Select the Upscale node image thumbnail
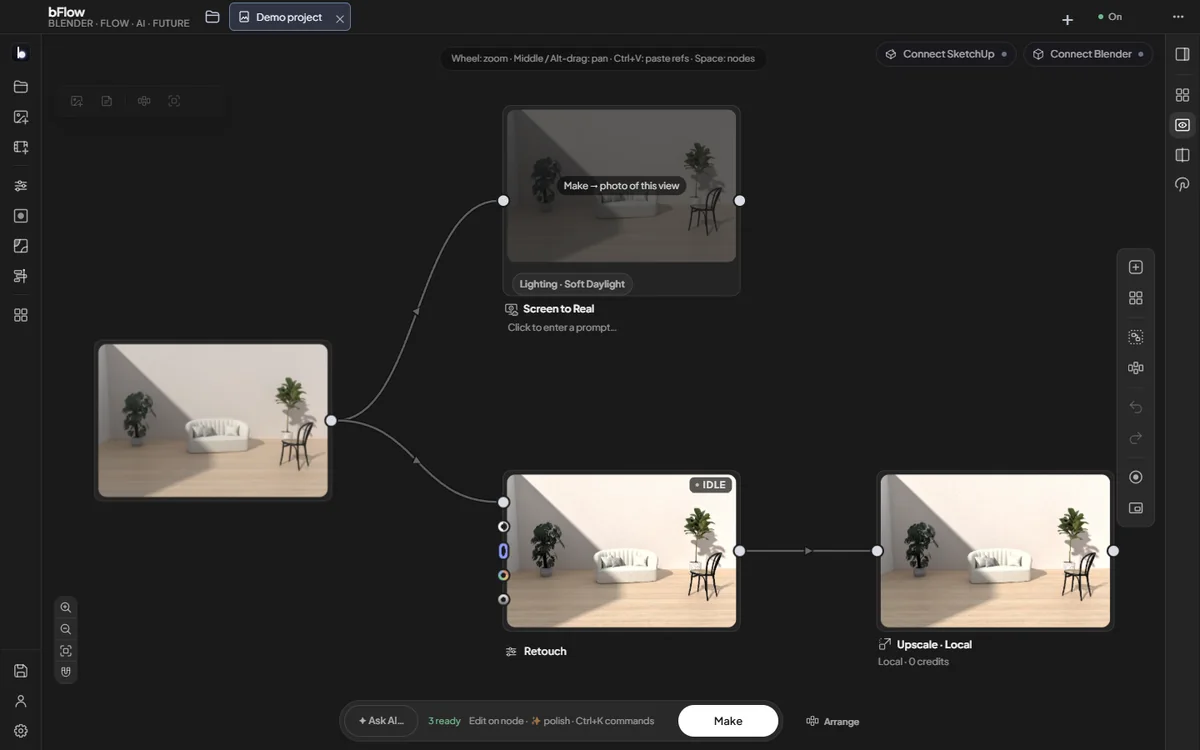Screen dimensions: 1200x750 [x=995, y=551]
